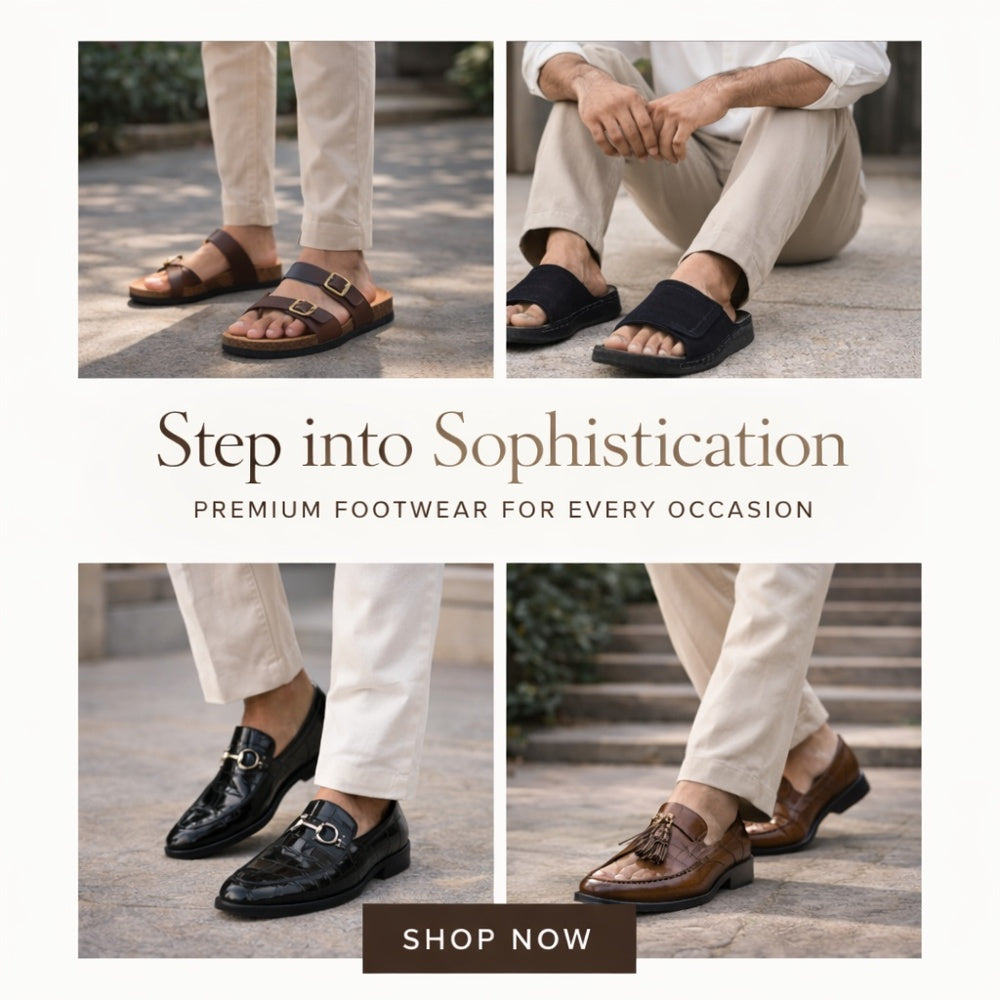Image resolution: width=1000 pixels, height=1000 pixels.
Task: Click the word Sophistication in the title
Action: click(x=640, y=443)
